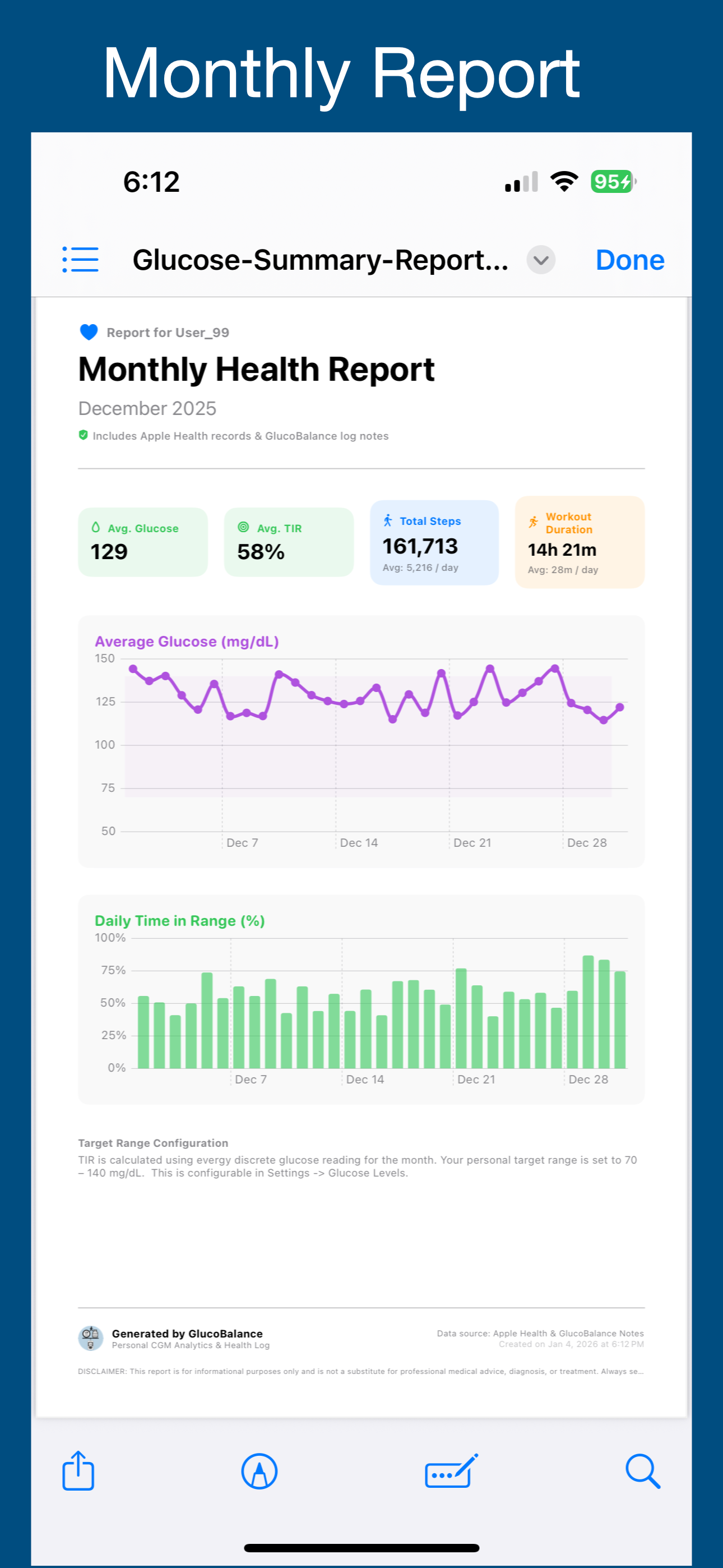723x1568 pixels.
Task: Expand the document title chevron dropdown
Action: 540,260
